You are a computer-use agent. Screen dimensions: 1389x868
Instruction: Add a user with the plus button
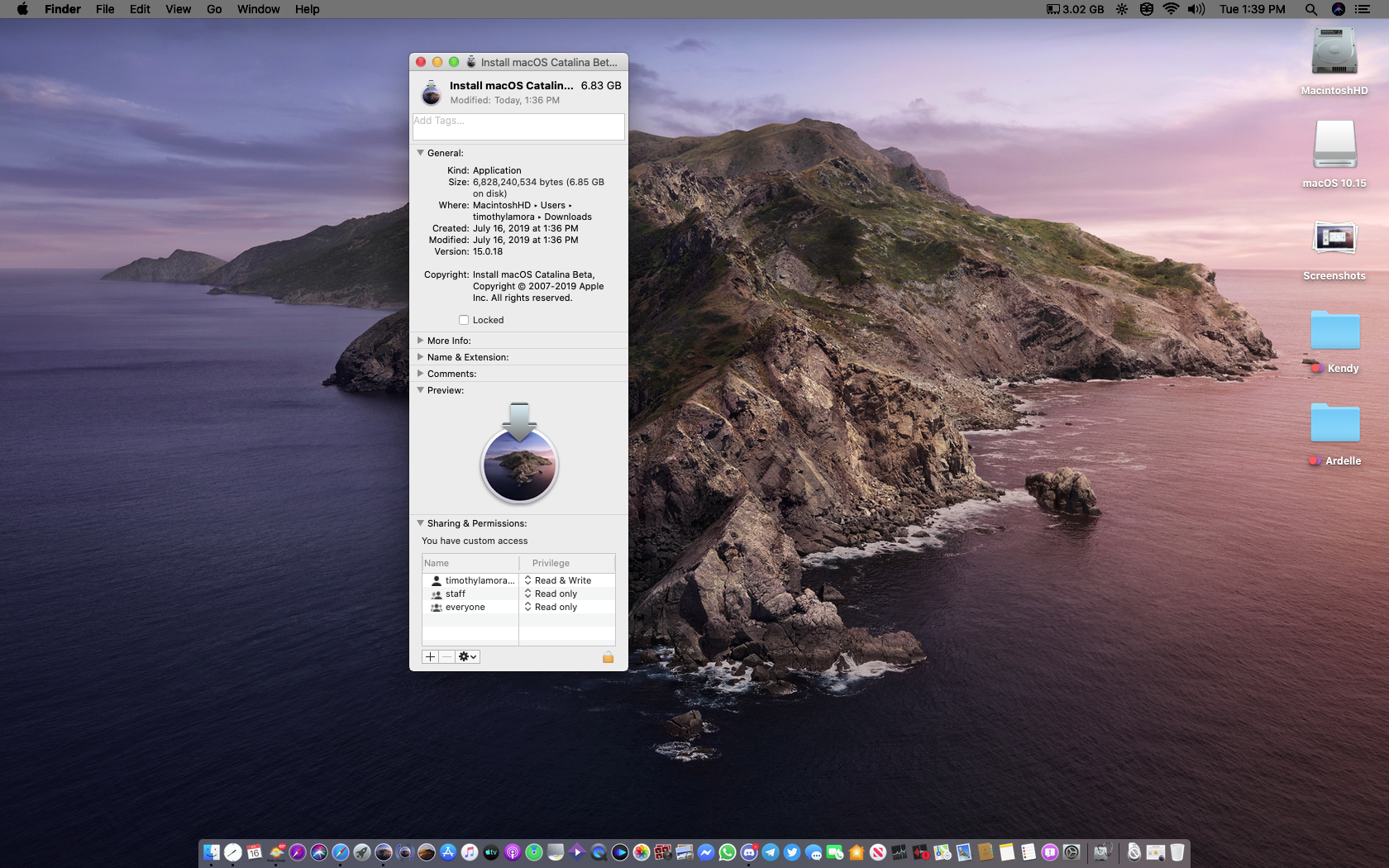pos(430,656)
